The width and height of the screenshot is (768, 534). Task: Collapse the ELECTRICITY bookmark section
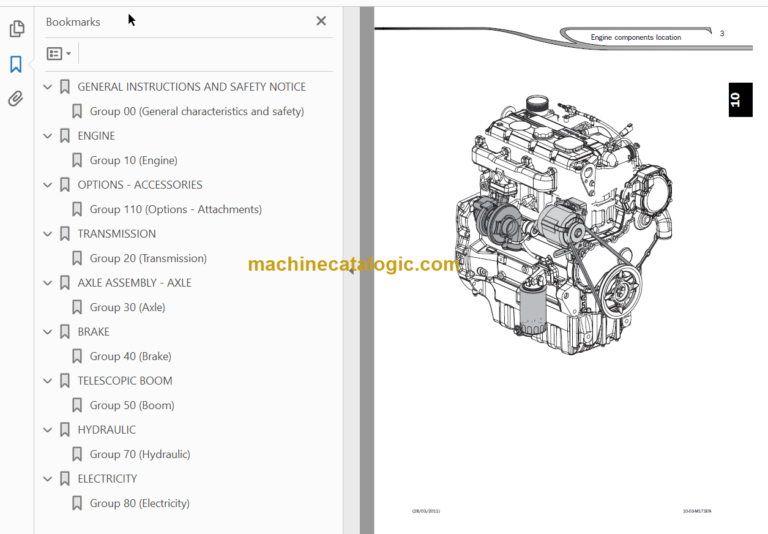click(x=48, y=479)
